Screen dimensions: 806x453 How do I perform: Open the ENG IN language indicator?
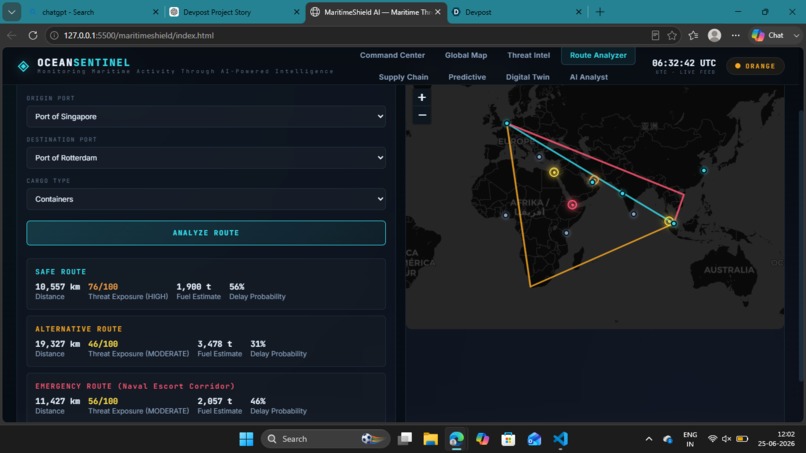(690, 439)
